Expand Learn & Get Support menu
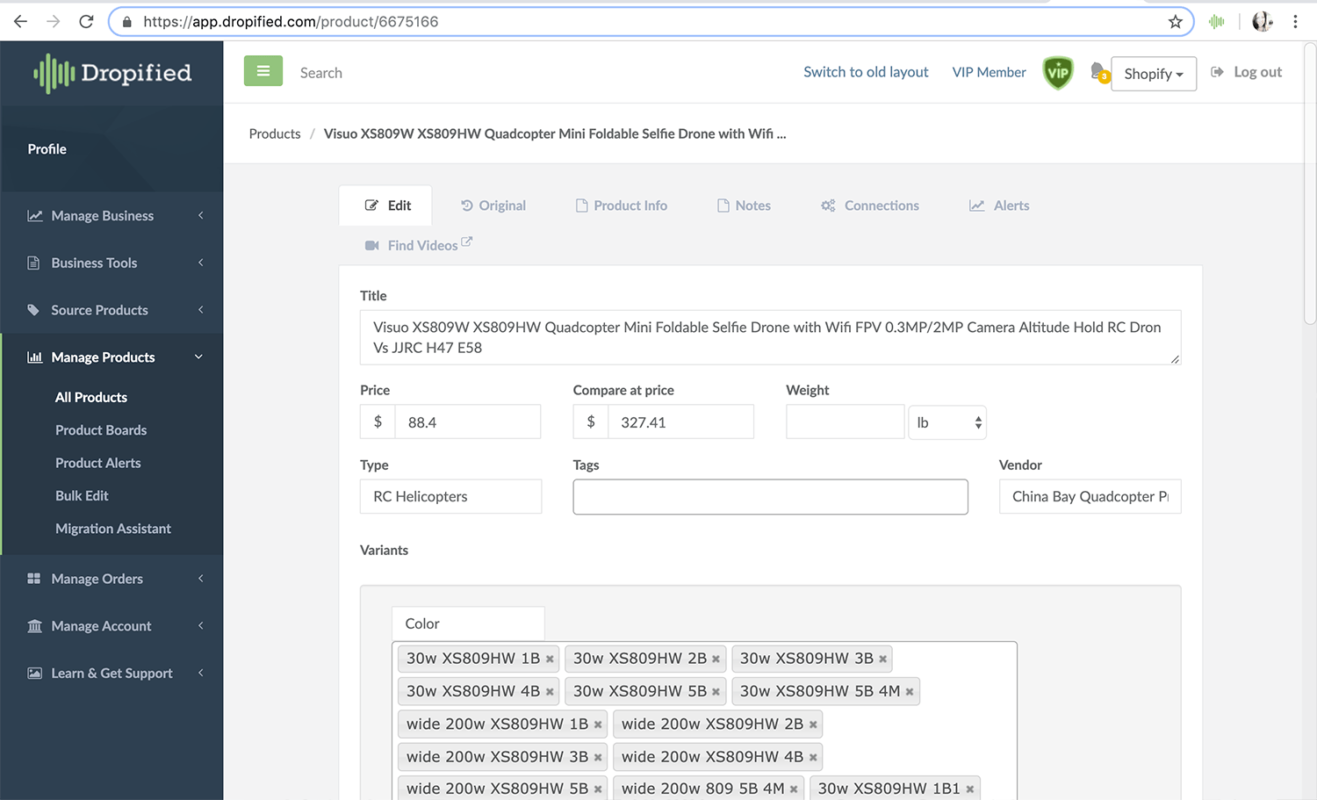Viewport: 1317px width, 800px height. point(112,673)
